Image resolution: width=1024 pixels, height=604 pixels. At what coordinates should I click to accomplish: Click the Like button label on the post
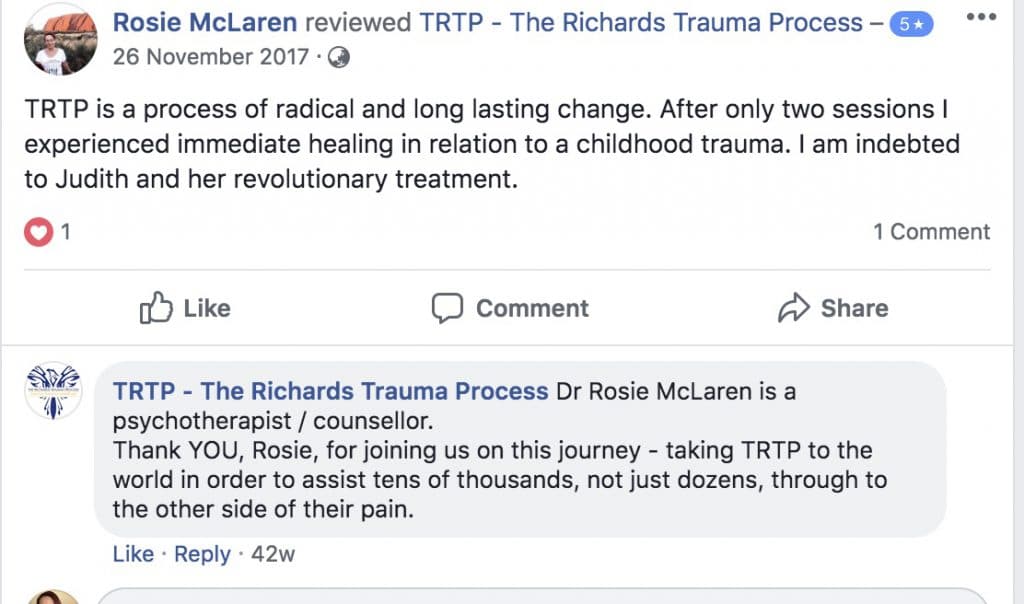pyautogui.click(x=207, y=308)
